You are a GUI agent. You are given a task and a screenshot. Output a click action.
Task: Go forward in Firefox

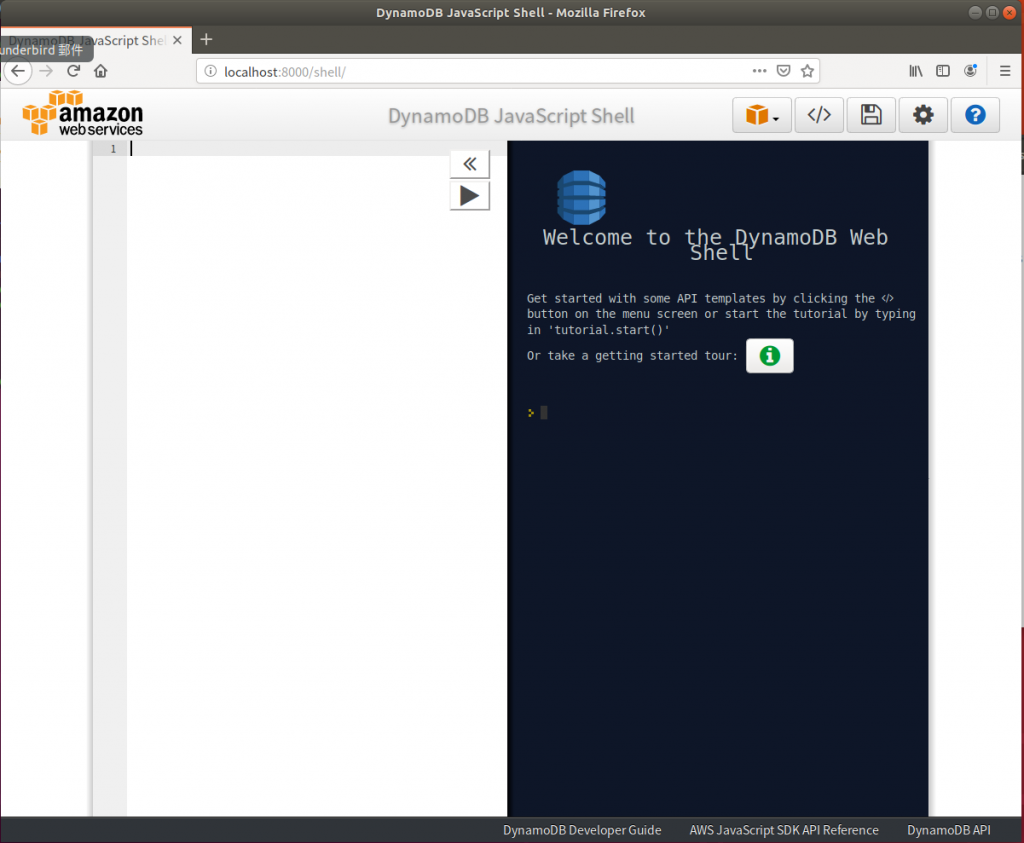46,71
